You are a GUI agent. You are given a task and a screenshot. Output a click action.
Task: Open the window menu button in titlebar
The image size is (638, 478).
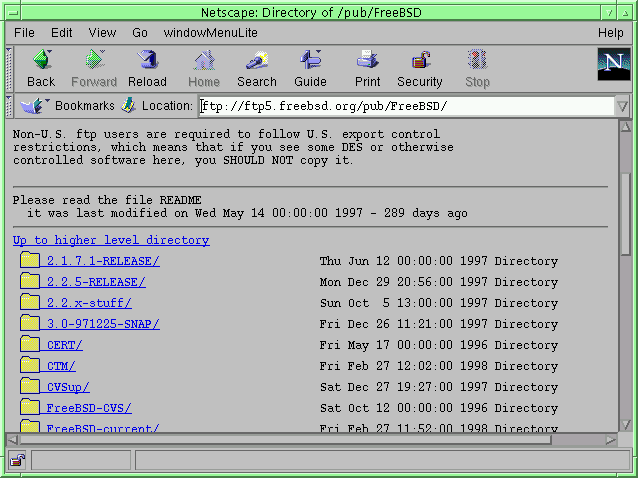pos(13,13)
